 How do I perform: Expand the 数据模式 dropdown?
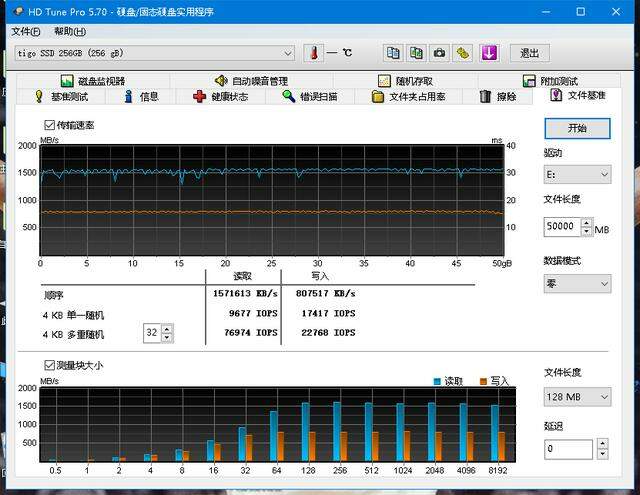[577, 284]
